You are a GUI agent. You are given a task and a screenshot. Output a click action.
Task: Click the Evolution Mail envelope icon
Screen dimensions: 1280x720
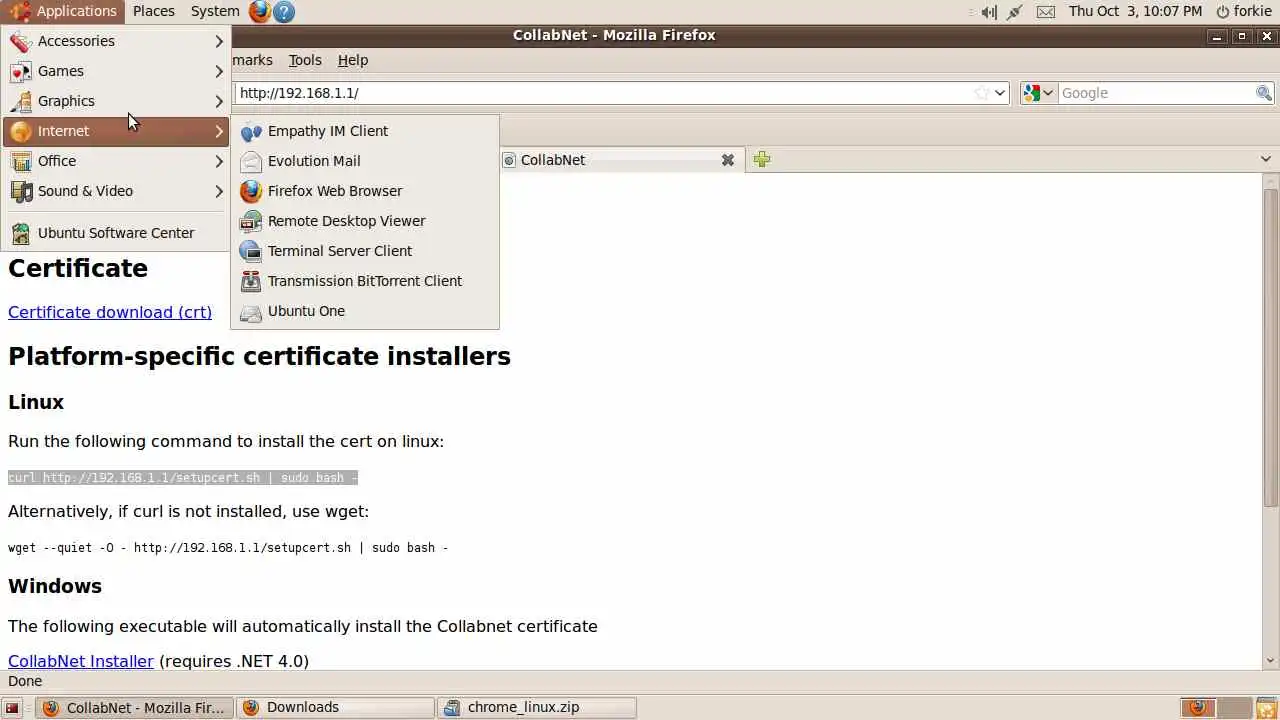pos(251,161)
